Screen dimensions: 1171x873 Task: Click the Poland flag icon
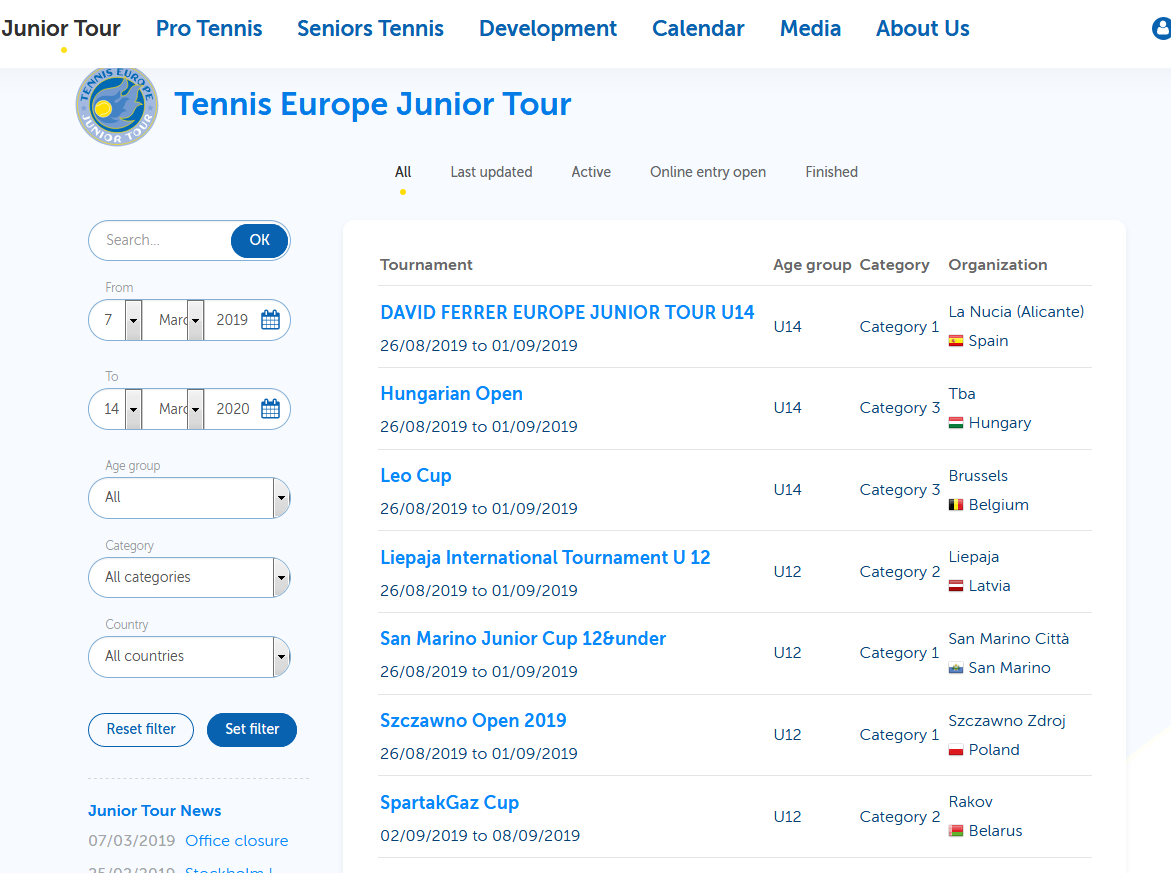956,750
